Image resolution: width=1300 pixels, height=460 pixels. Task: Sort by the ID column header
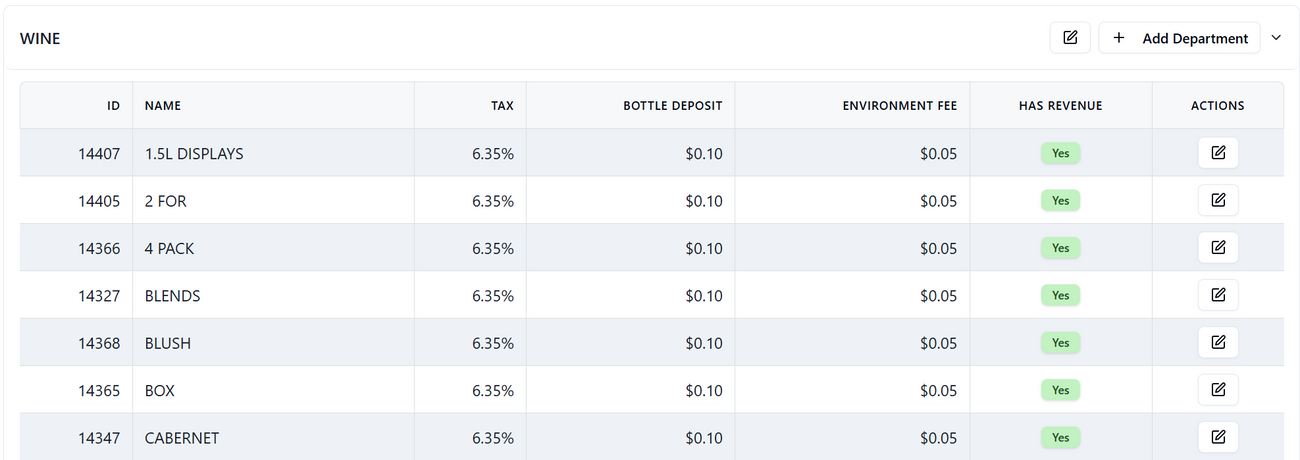[x=113, y=105]
